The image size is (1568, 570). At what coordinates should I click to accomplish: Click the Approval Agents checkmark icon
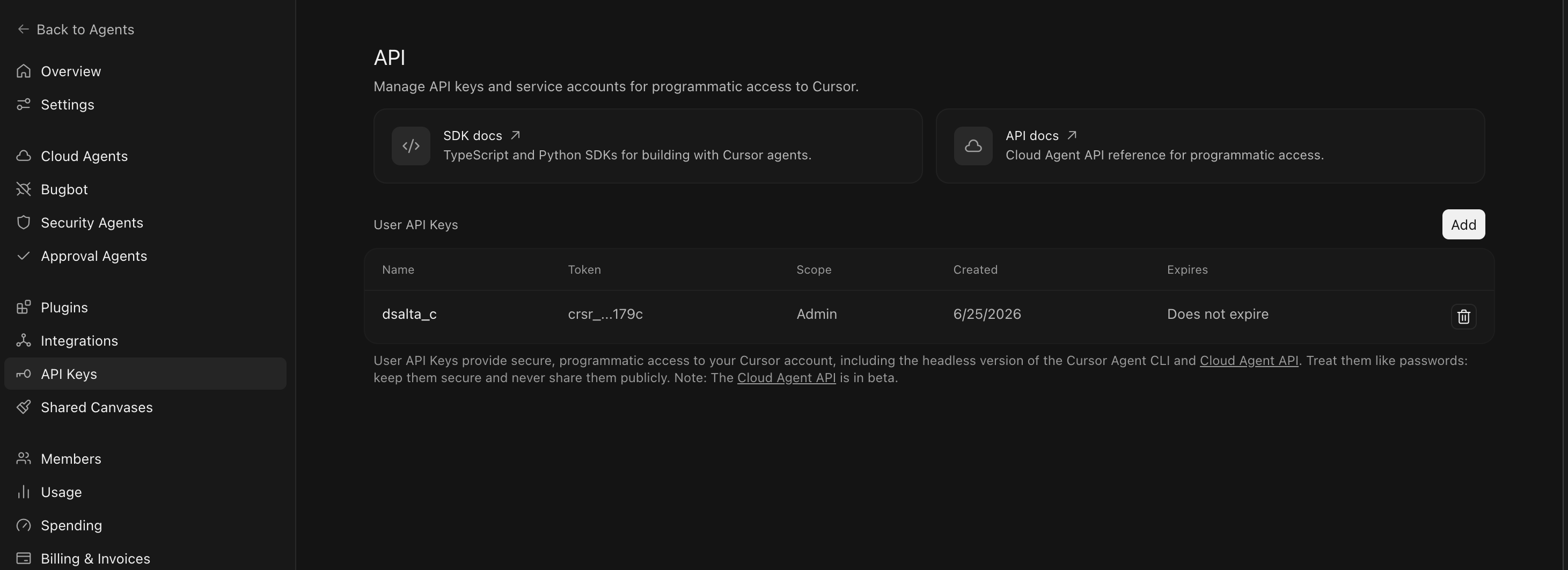point(23,256)
